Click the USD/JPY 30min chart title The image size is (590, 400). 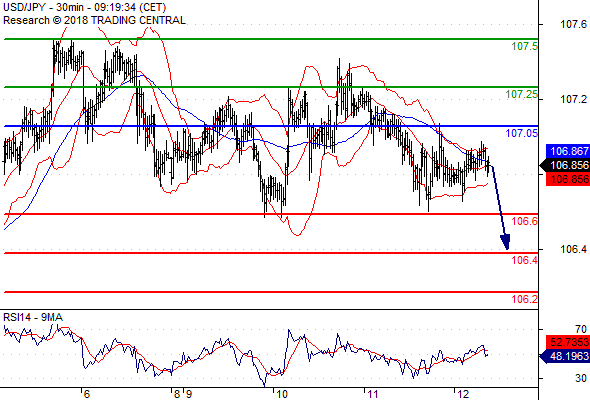pos(84,7)
